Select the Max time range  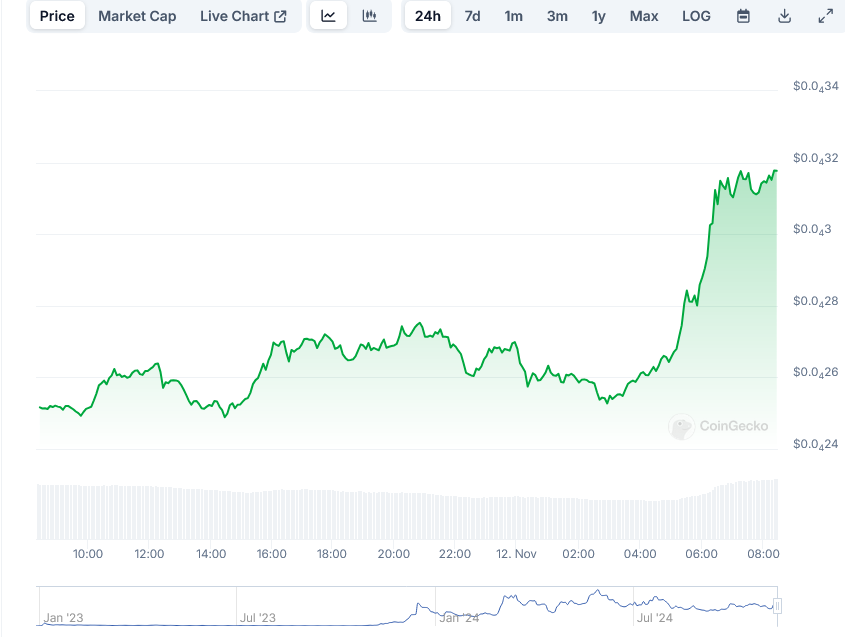pos(644,16)
